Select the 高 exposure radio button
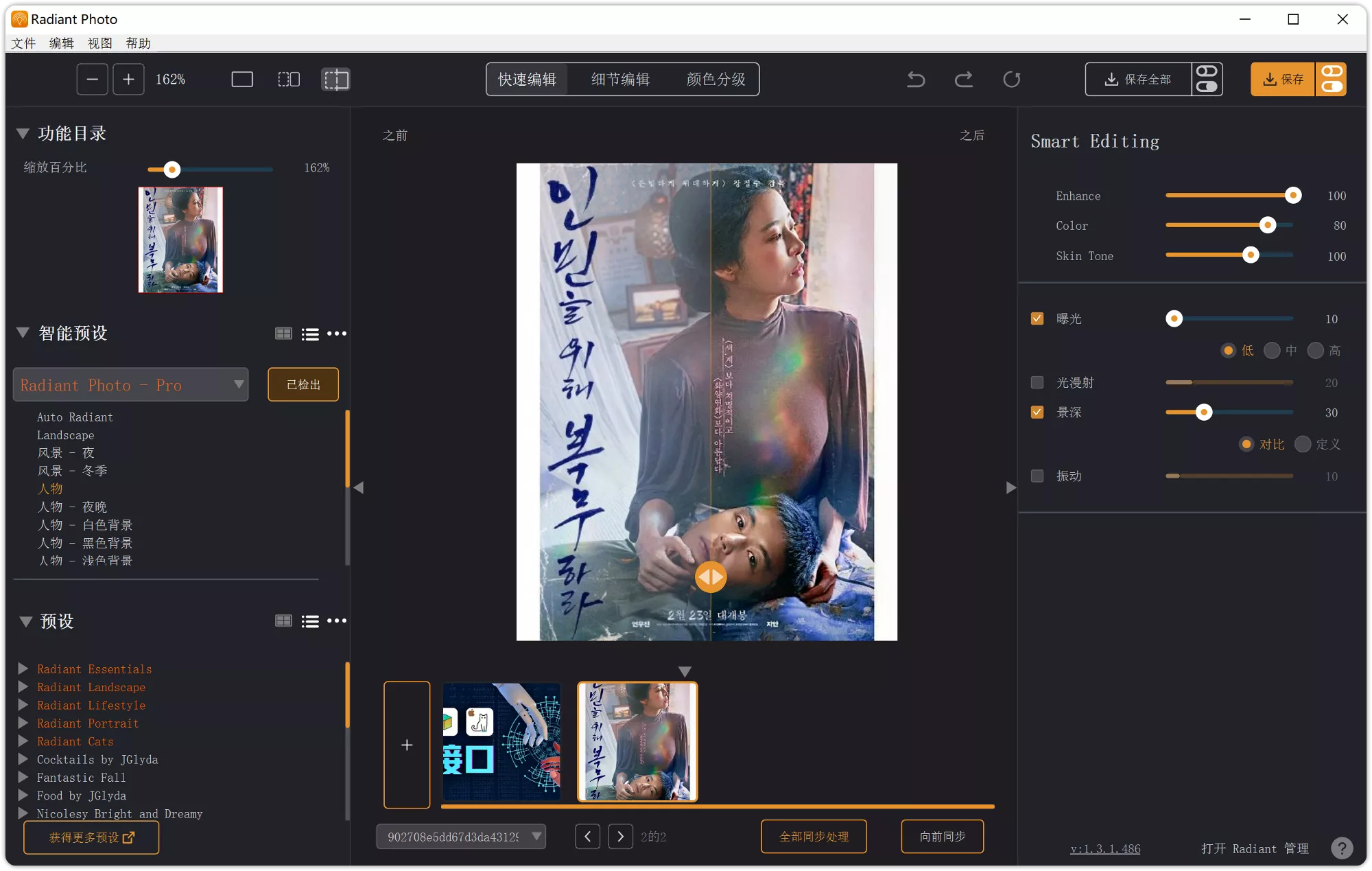This screenshot has width=1372, height=871. [1315, 350]
